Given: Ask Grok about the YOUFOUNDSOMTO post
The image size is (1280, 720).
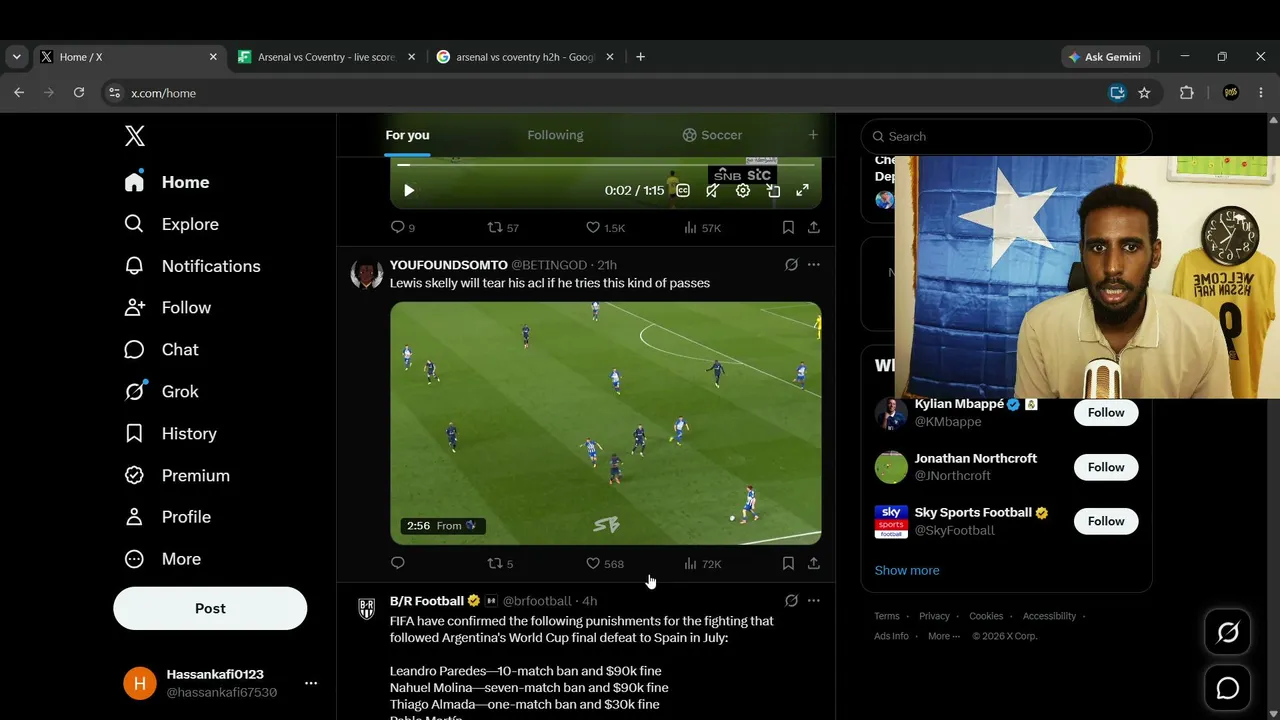Looking at the screenshot, I should [x=791, y=265].
